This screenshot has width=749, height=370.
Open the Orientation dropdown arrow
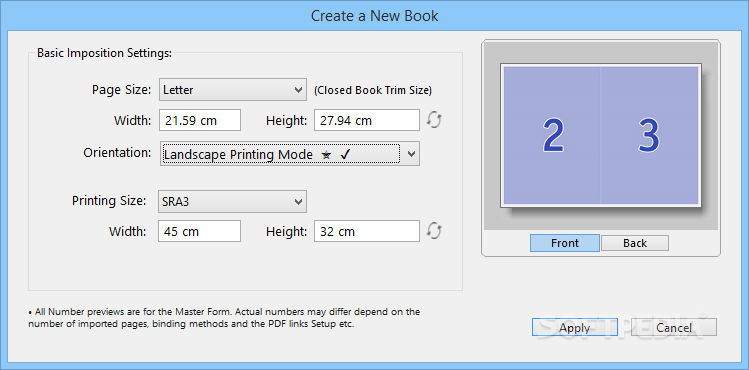(x=411, y=154)
